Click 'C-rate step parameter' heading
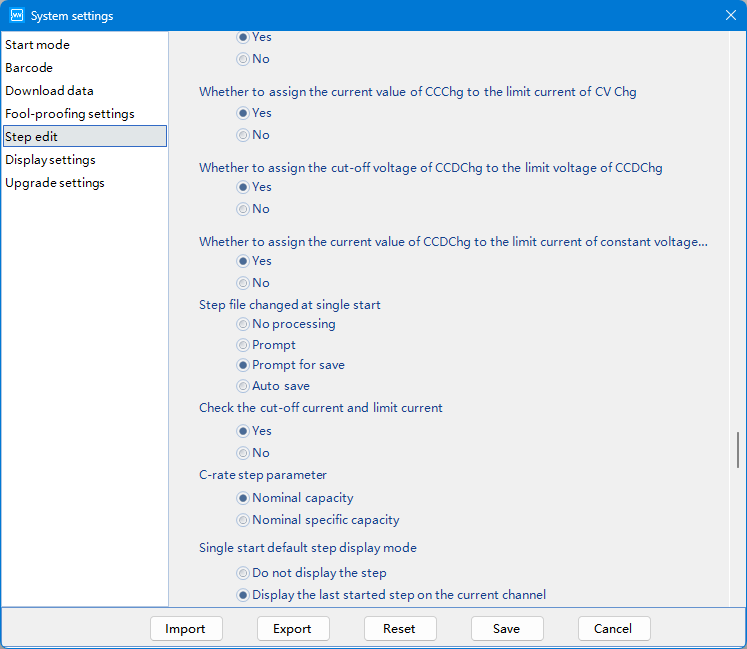The image size is (747, 649). click(263, 475)
